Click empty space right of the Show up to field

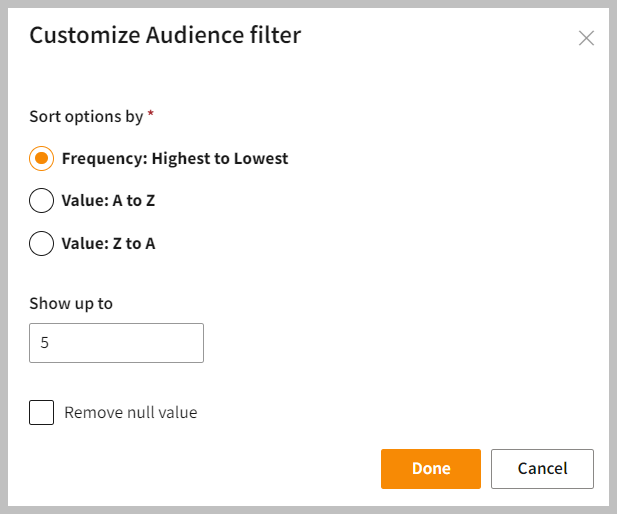(400, 343)
